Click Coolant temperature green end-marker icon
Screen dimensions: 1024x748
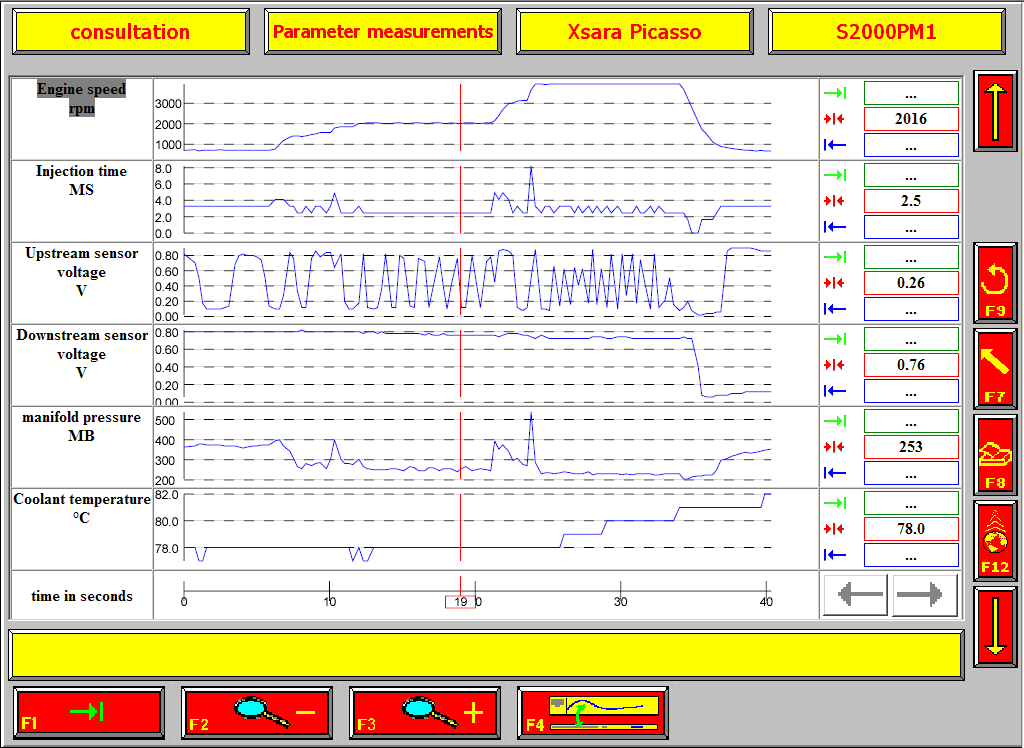coord(835,503)
